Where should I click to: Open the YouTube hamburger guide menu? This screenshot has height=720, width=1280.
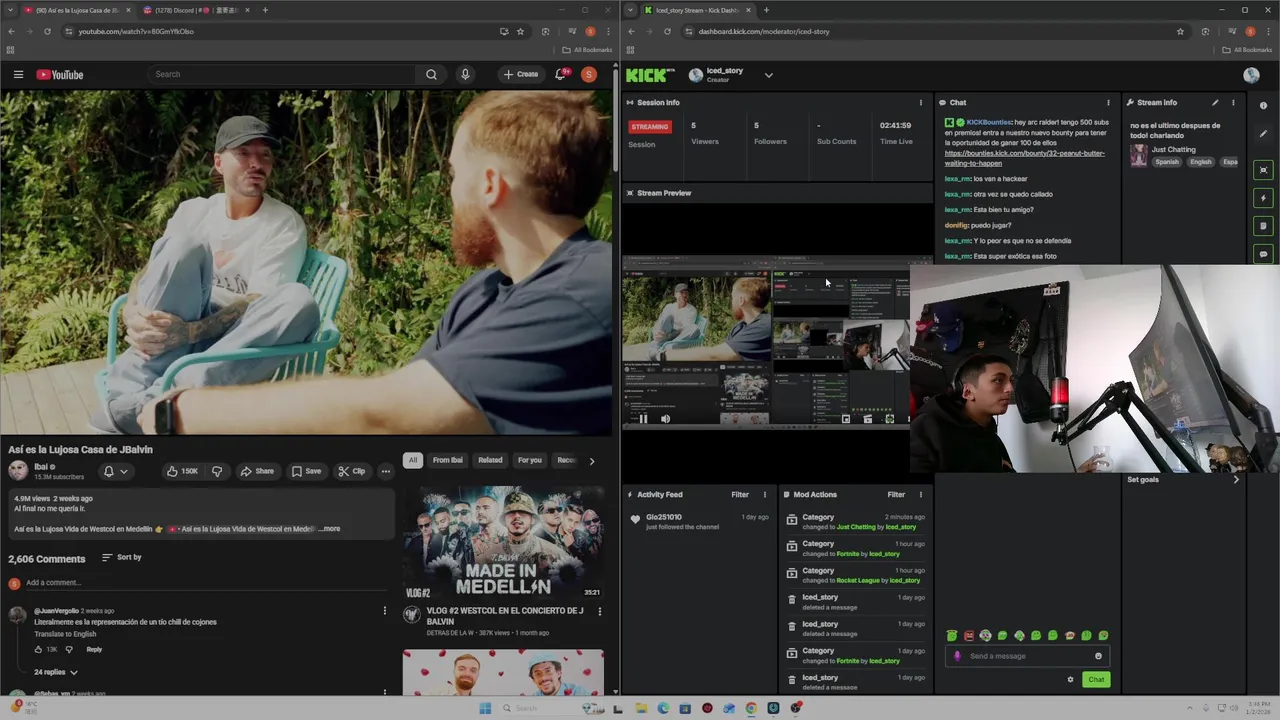(18, 74)
